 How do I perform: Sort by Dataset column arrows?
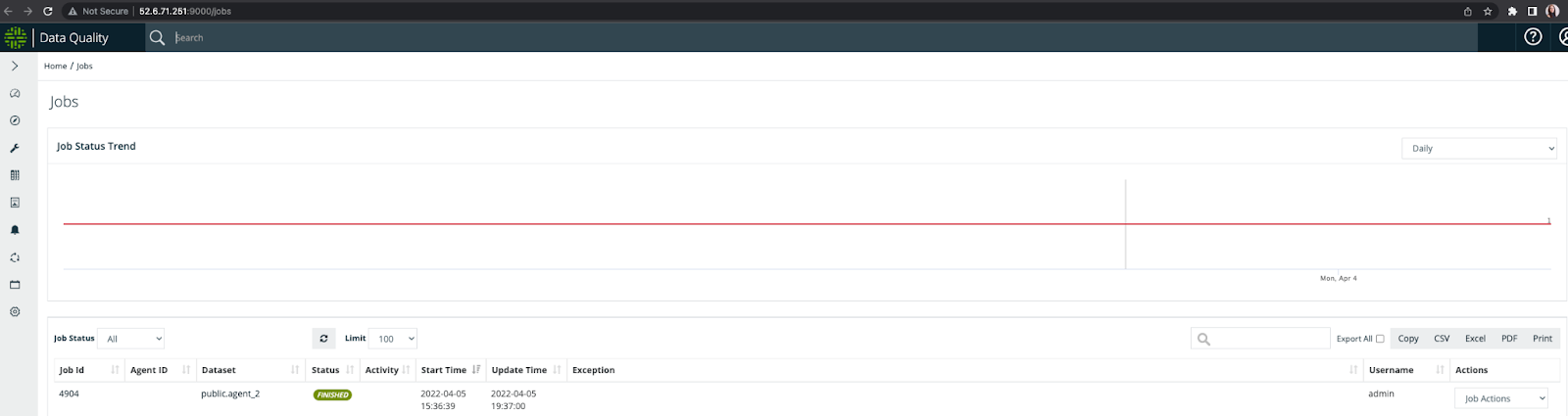[x=295, y=370]
